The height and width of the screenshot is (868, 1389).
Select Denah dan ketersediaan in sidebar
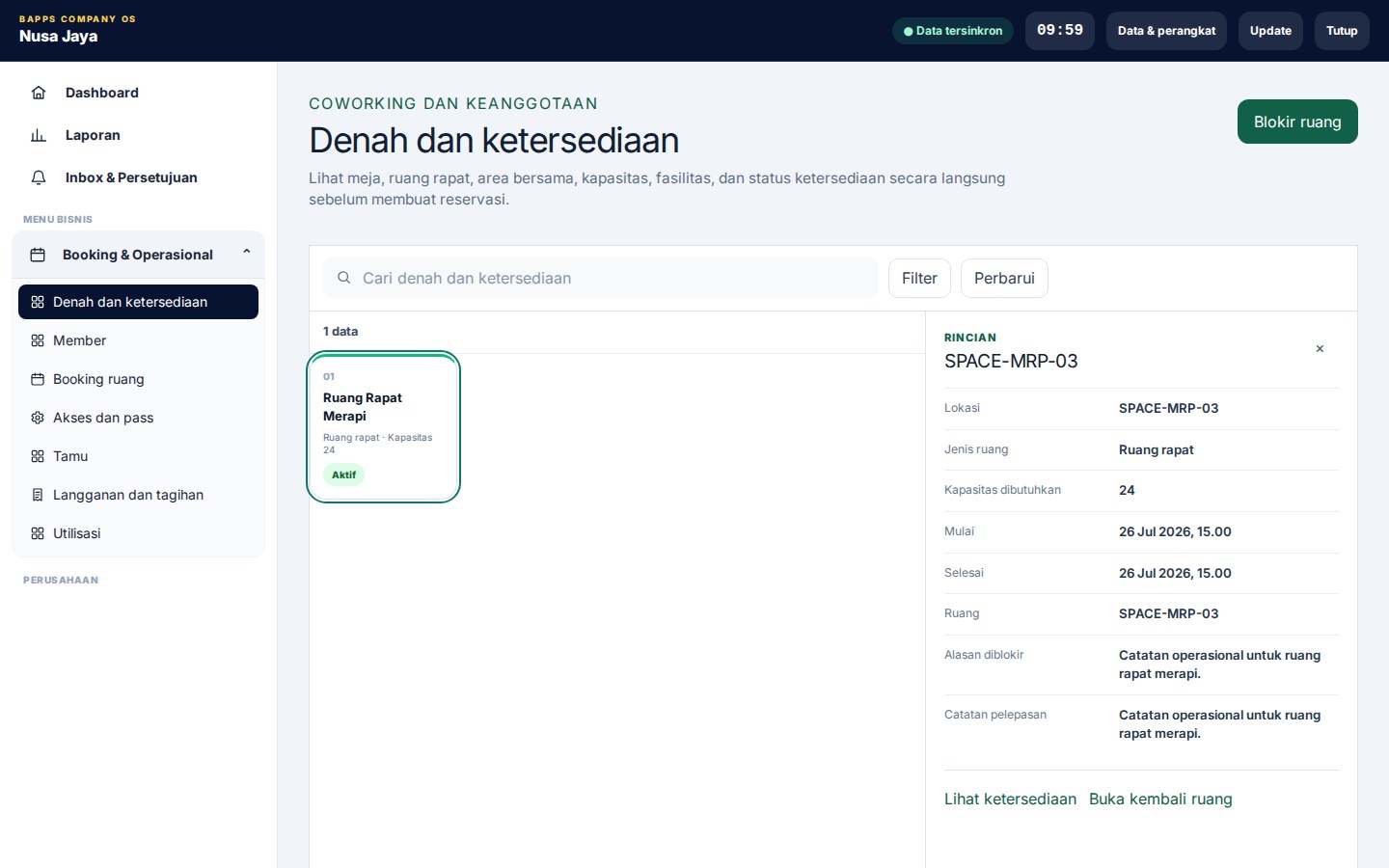point(139,302)
